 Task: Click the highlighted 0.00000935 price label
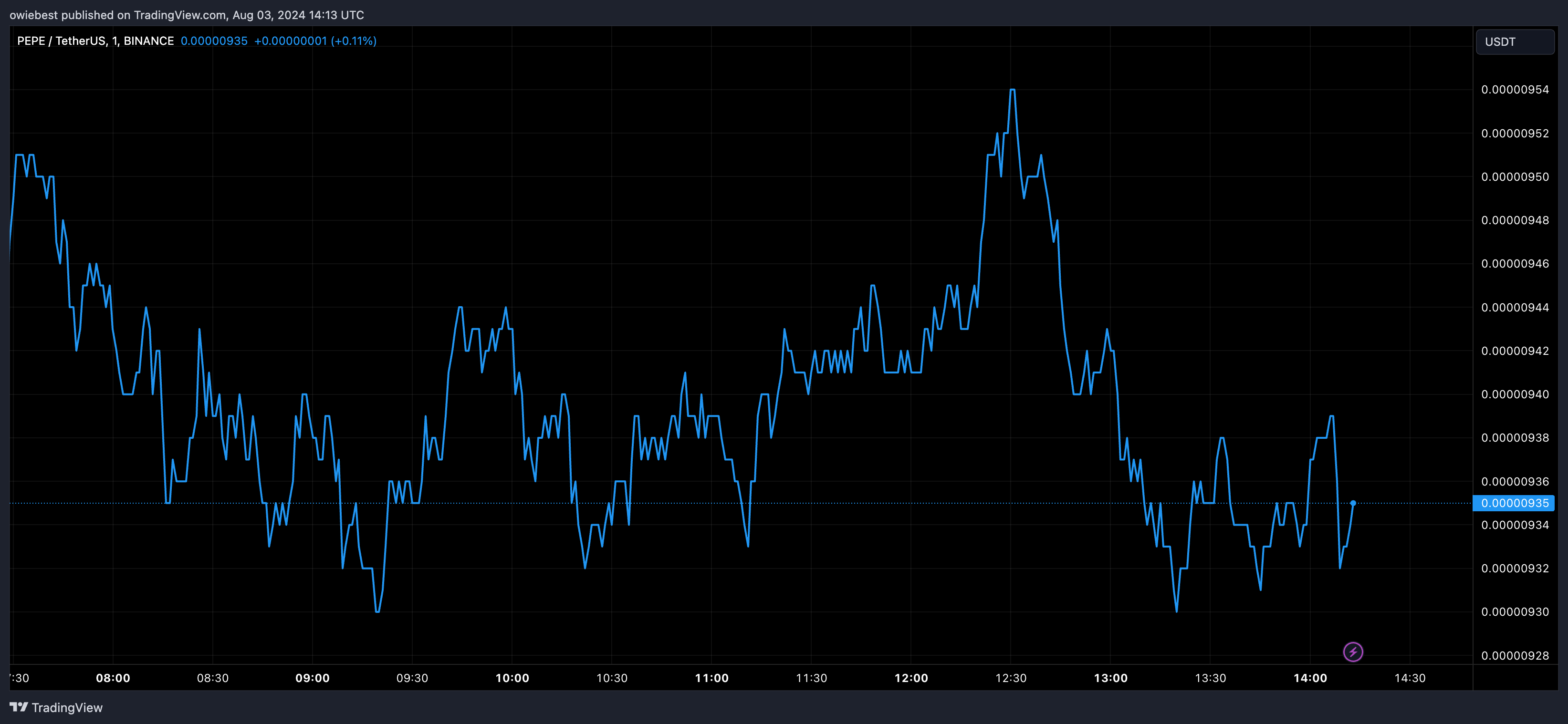(1514, 503)
